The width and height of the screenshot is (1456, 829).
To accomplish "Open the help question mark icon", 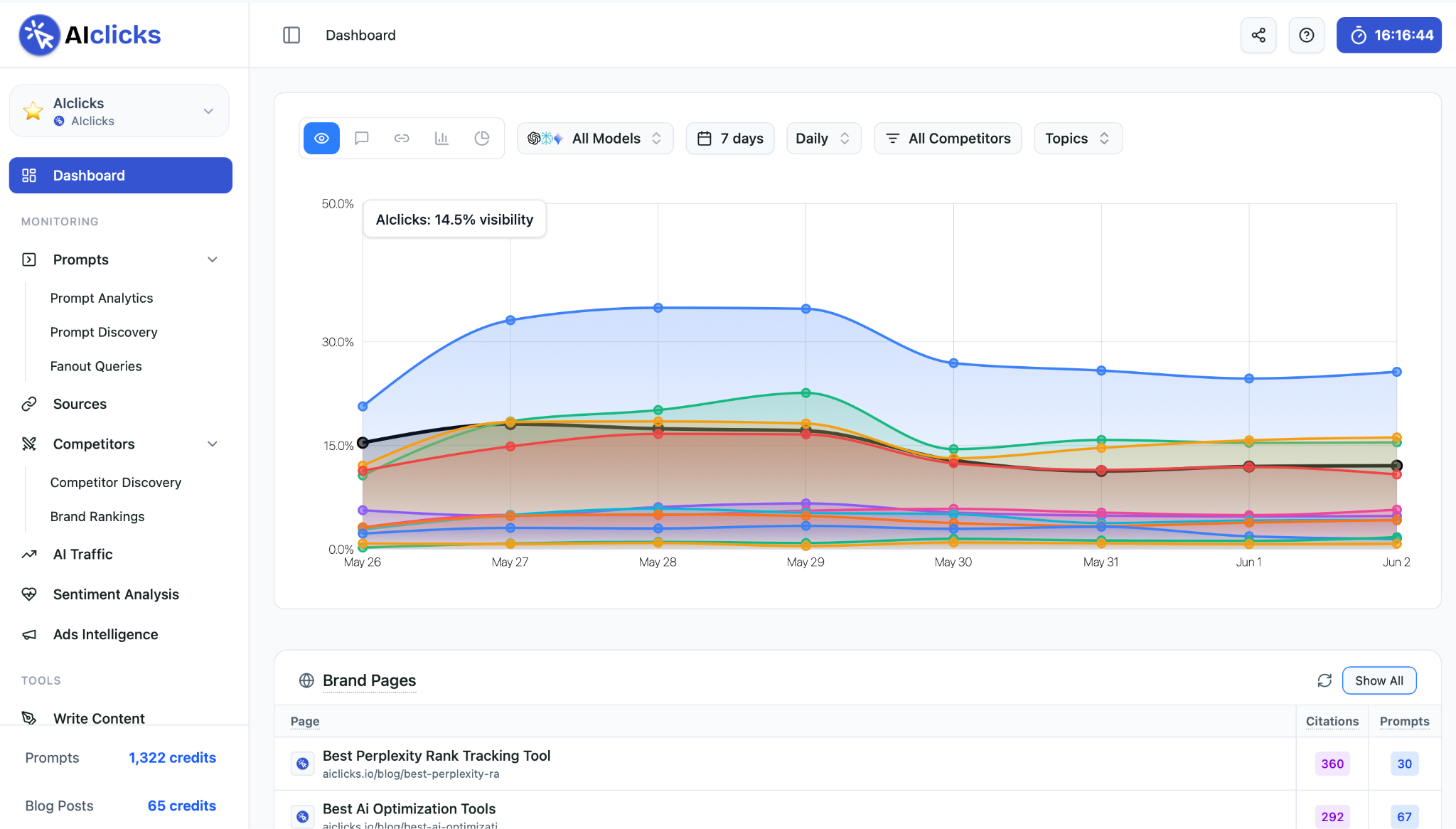I will (1307, 35).
